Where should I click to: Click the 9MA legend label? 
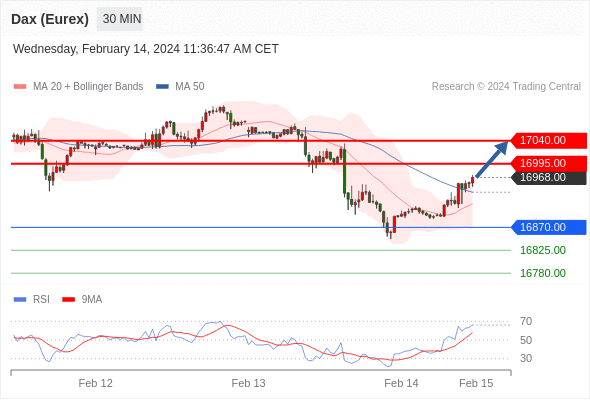point(92,300)
